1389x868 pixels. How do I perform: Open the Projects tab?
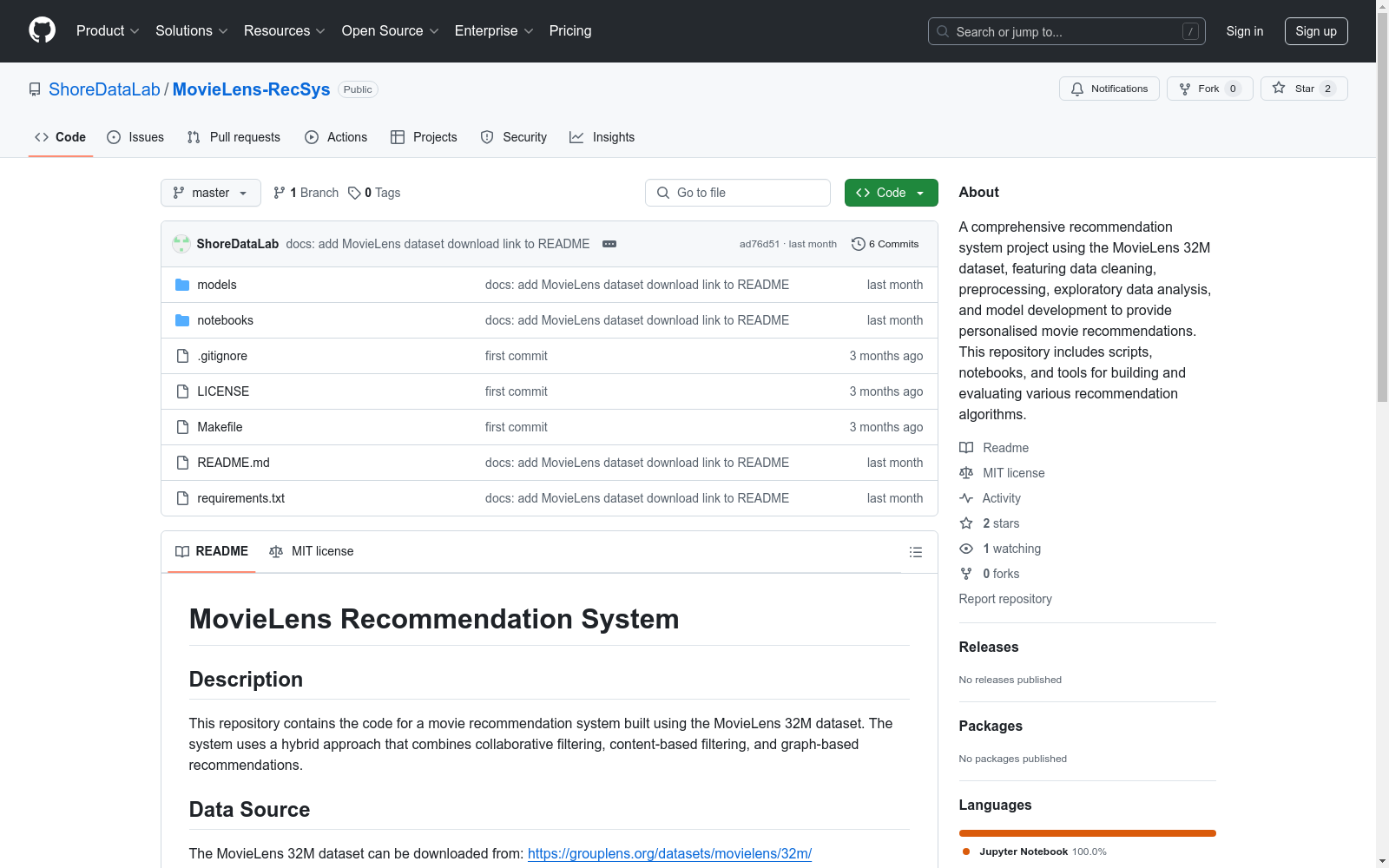coord(424,137)
